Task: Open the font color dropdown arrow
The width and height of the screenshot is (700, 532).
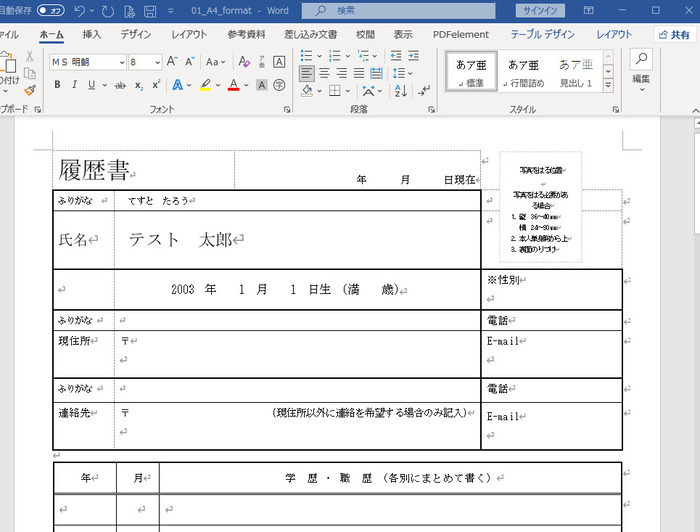Action: 246,85
